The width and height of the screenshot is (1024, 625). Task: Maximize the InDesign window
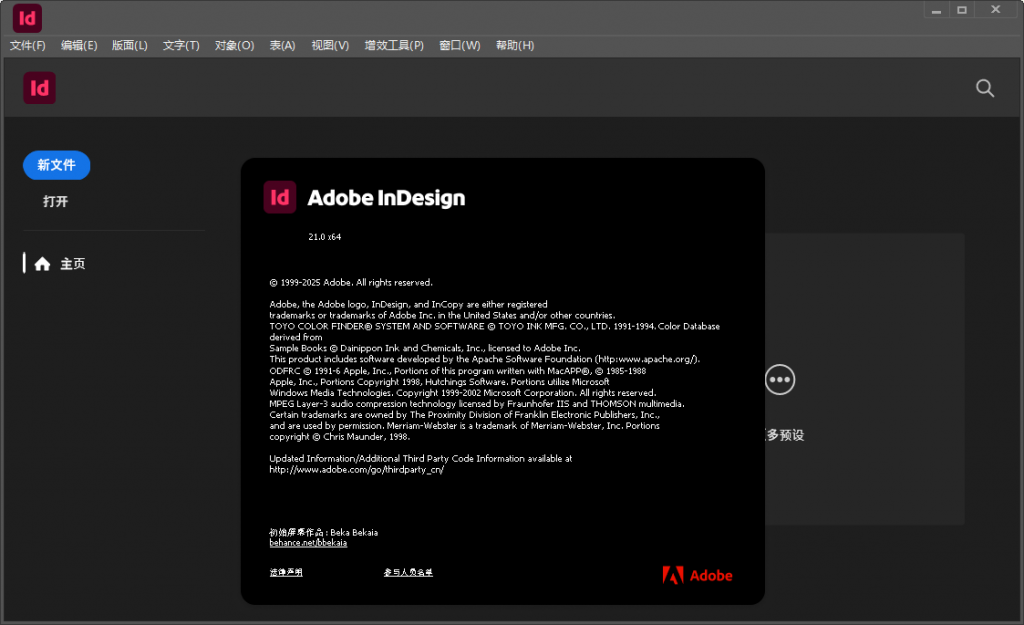coord(962,10)
